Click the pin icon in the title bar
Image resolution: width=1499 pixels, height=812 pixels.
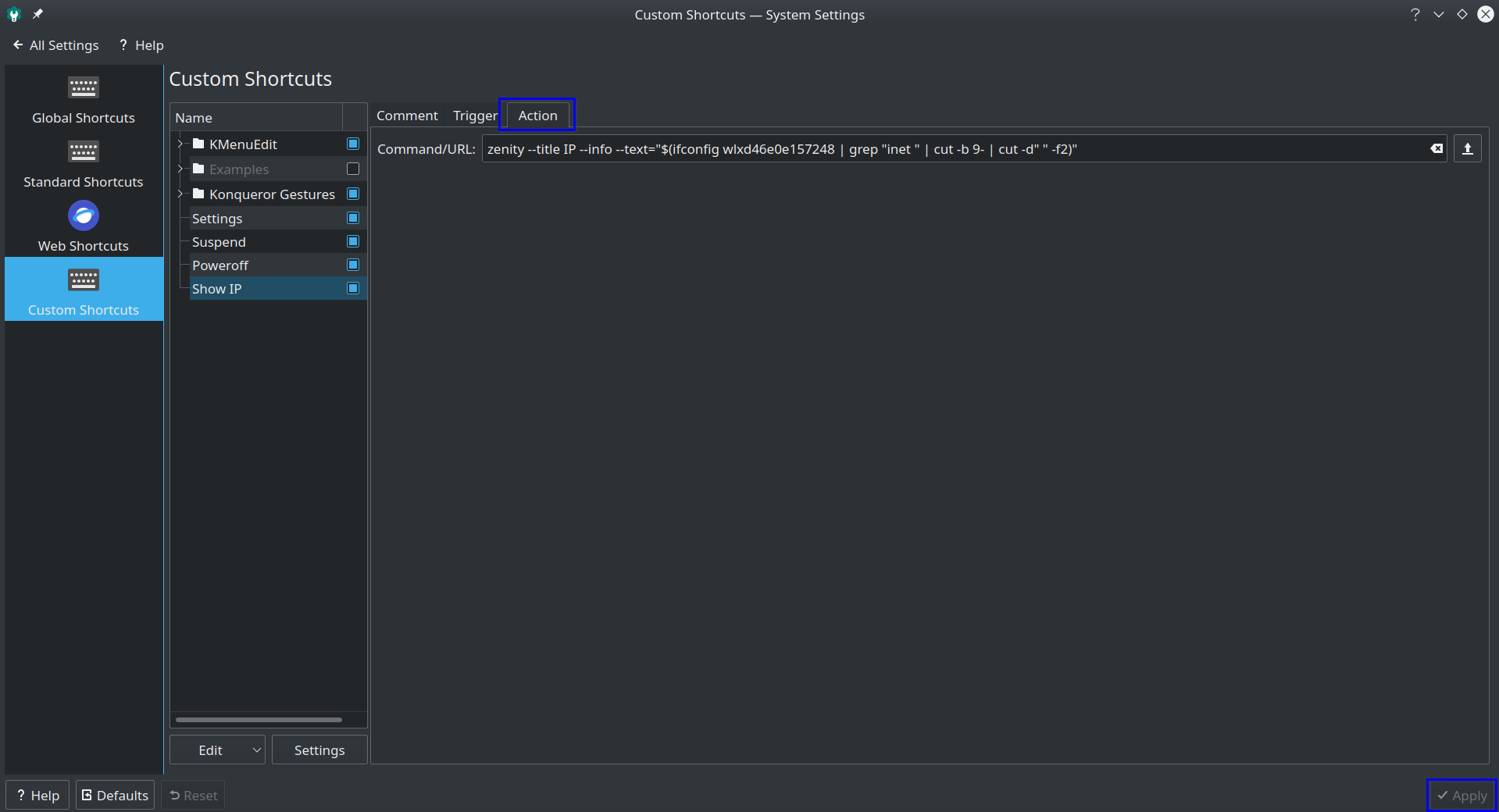coord(37,14)
